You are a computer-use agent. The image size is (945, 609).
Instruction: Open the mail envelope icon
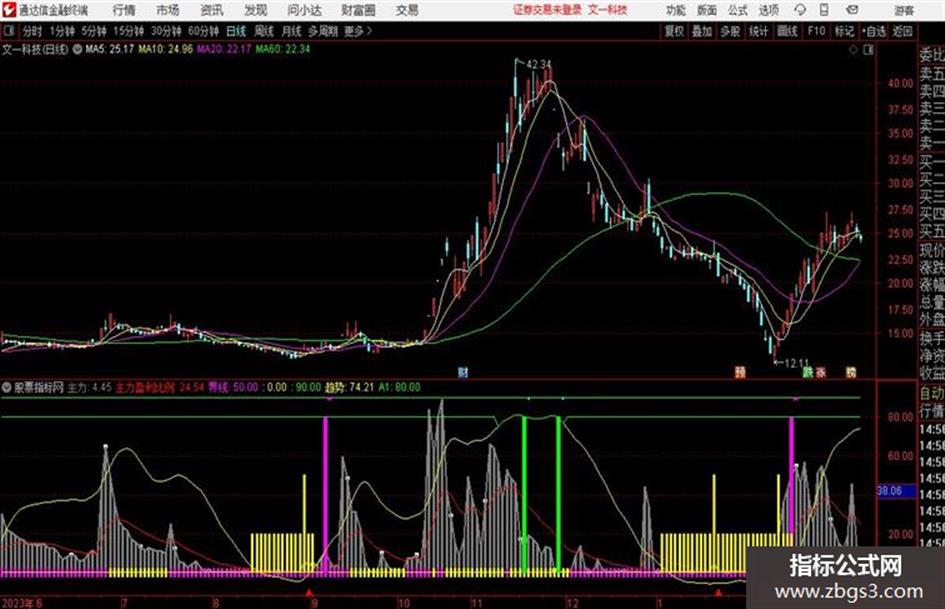coord(852,10)
